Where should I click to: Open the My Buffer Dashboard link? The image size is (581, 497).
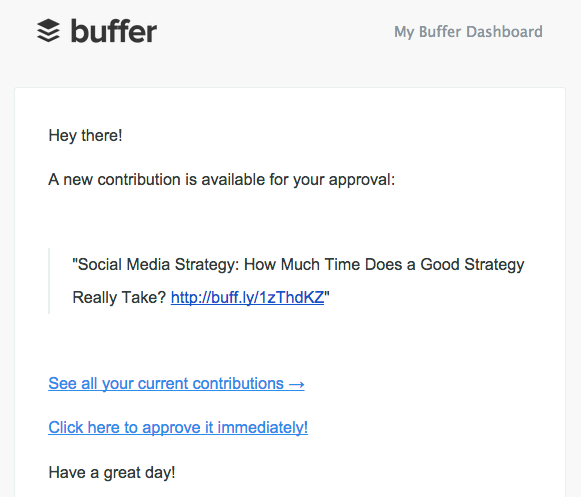(468, 32)
